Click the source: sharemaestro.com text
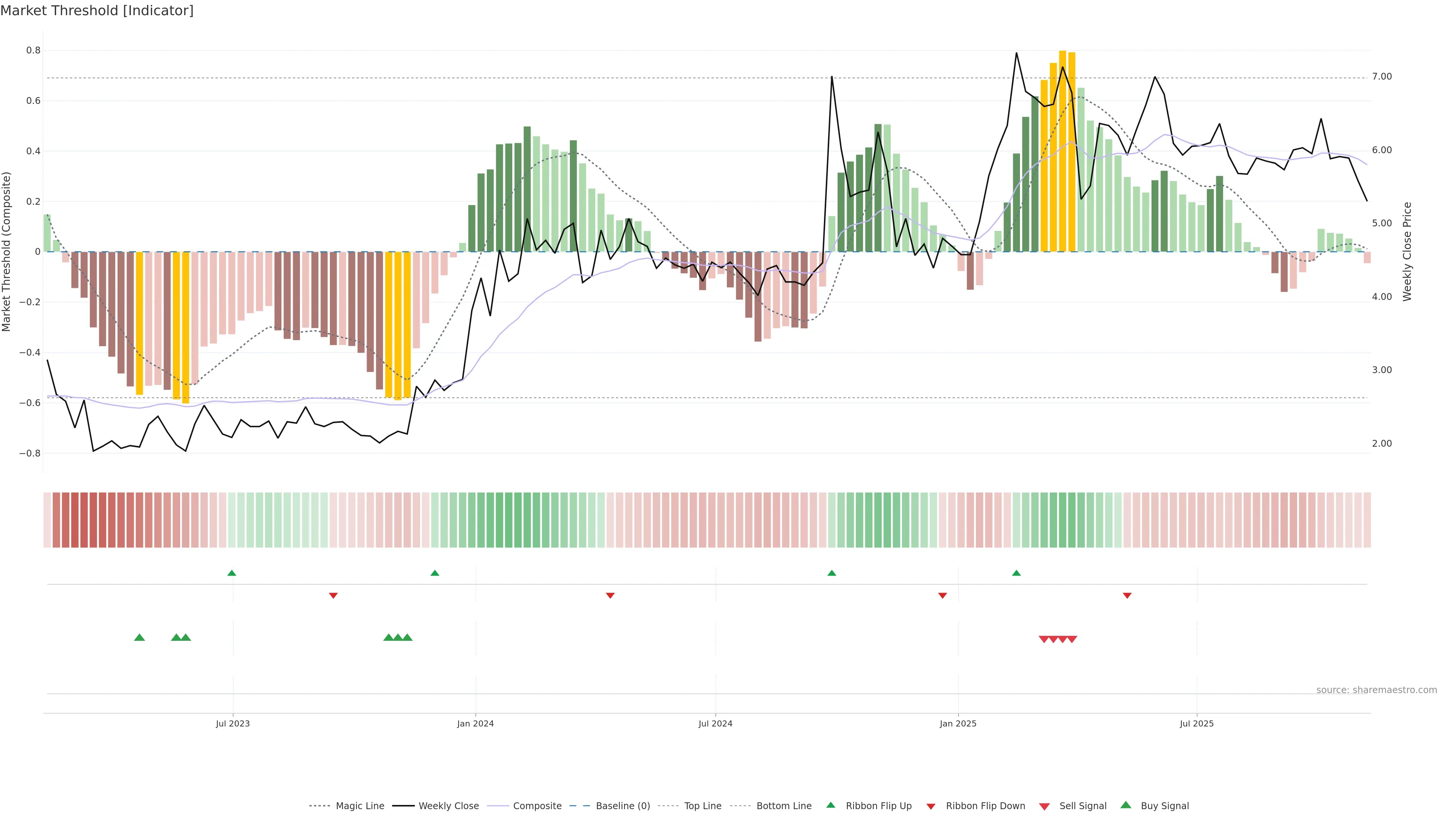The width and height of the screenshot is (1456, 819). pyautogui.click(x=1376, y=690)
